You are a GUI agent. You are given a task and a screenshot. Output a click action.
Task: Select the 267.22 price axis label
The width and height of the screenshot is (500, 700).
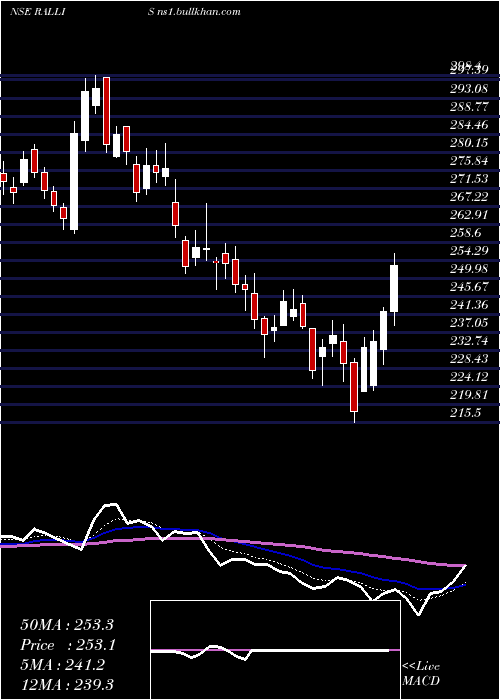point(468,196)
